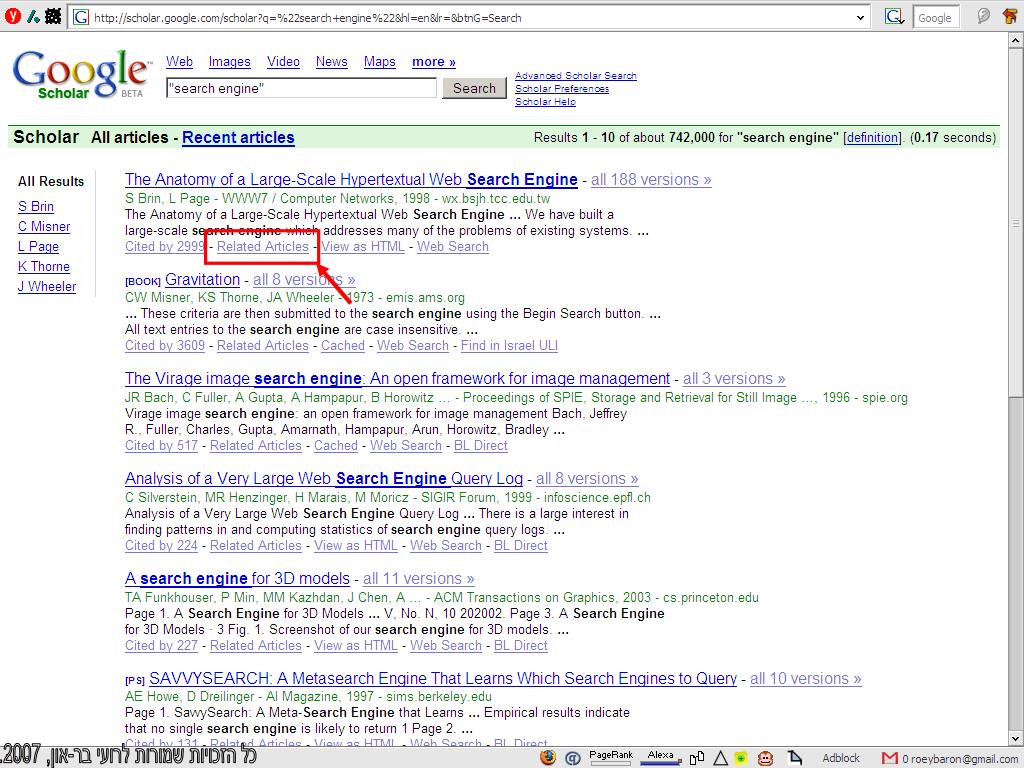
Task: Filter results by author K Thorne
Action: point(44,266)
